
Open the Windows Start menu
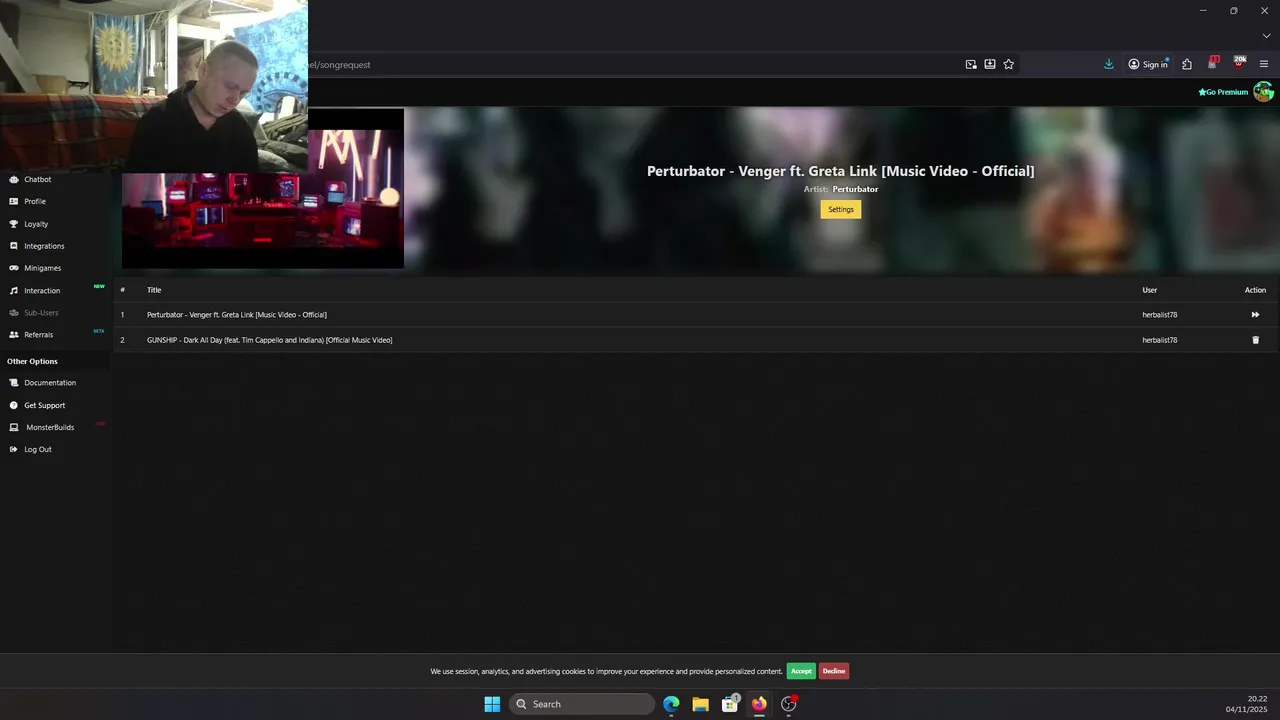[x=492, y=704]
